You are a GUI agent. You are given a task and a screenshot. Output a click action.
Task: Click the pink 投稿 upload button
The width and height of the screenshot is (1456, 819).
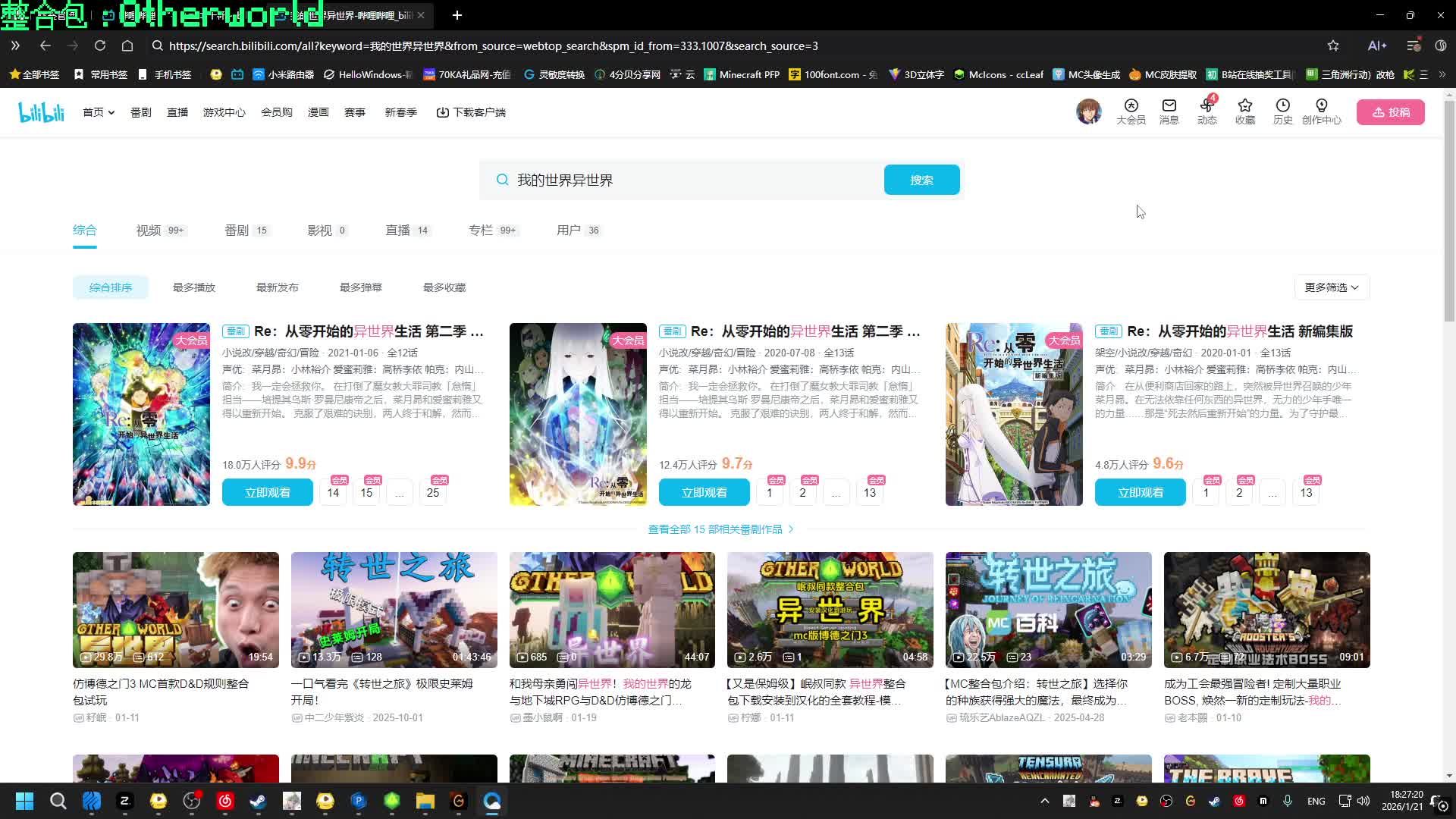point(1390,112)
